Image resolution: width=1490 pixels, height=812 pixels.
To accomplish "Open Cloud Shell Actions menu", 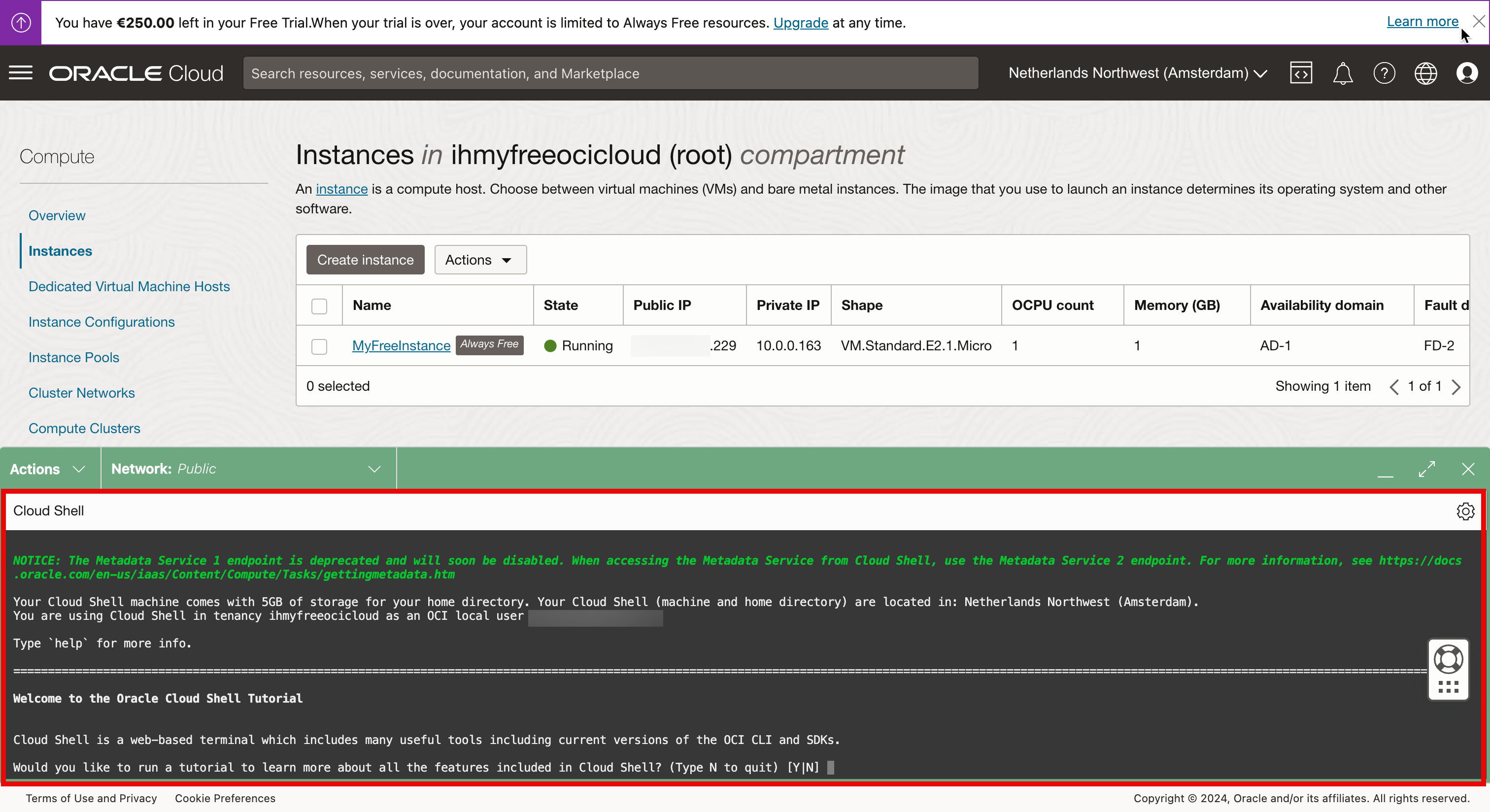I will (47, 469).
